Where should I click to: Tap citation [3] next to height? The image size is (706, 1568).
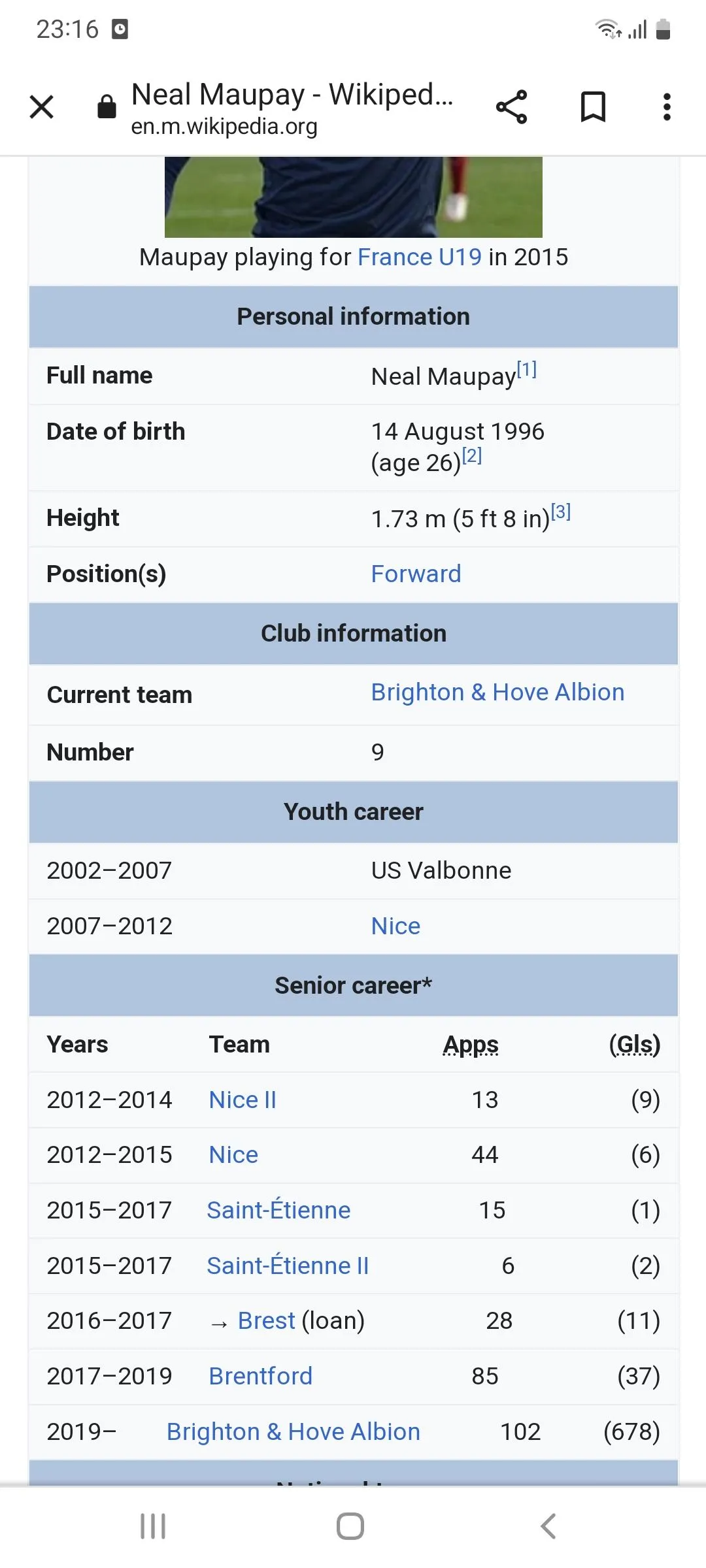561,512
